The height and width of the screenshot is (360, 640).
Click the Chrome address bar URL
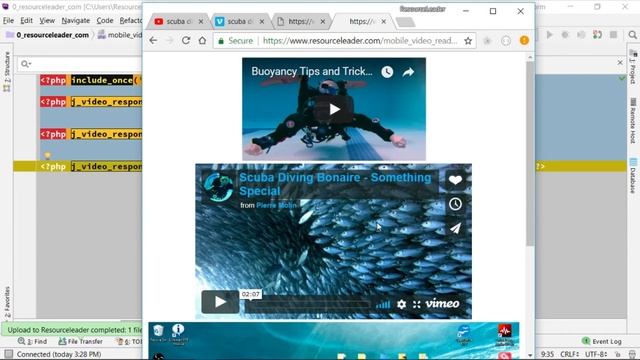360,40
